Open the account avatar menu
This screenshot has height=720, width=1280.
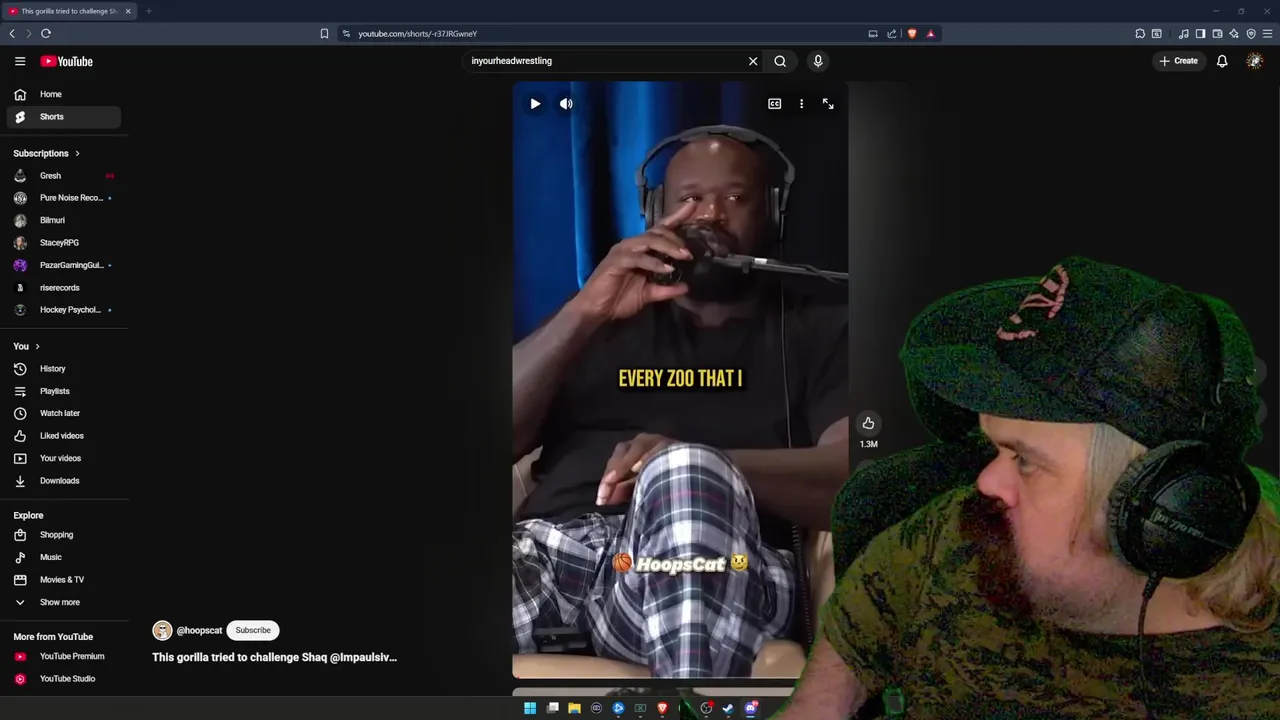coord(1255,61)
